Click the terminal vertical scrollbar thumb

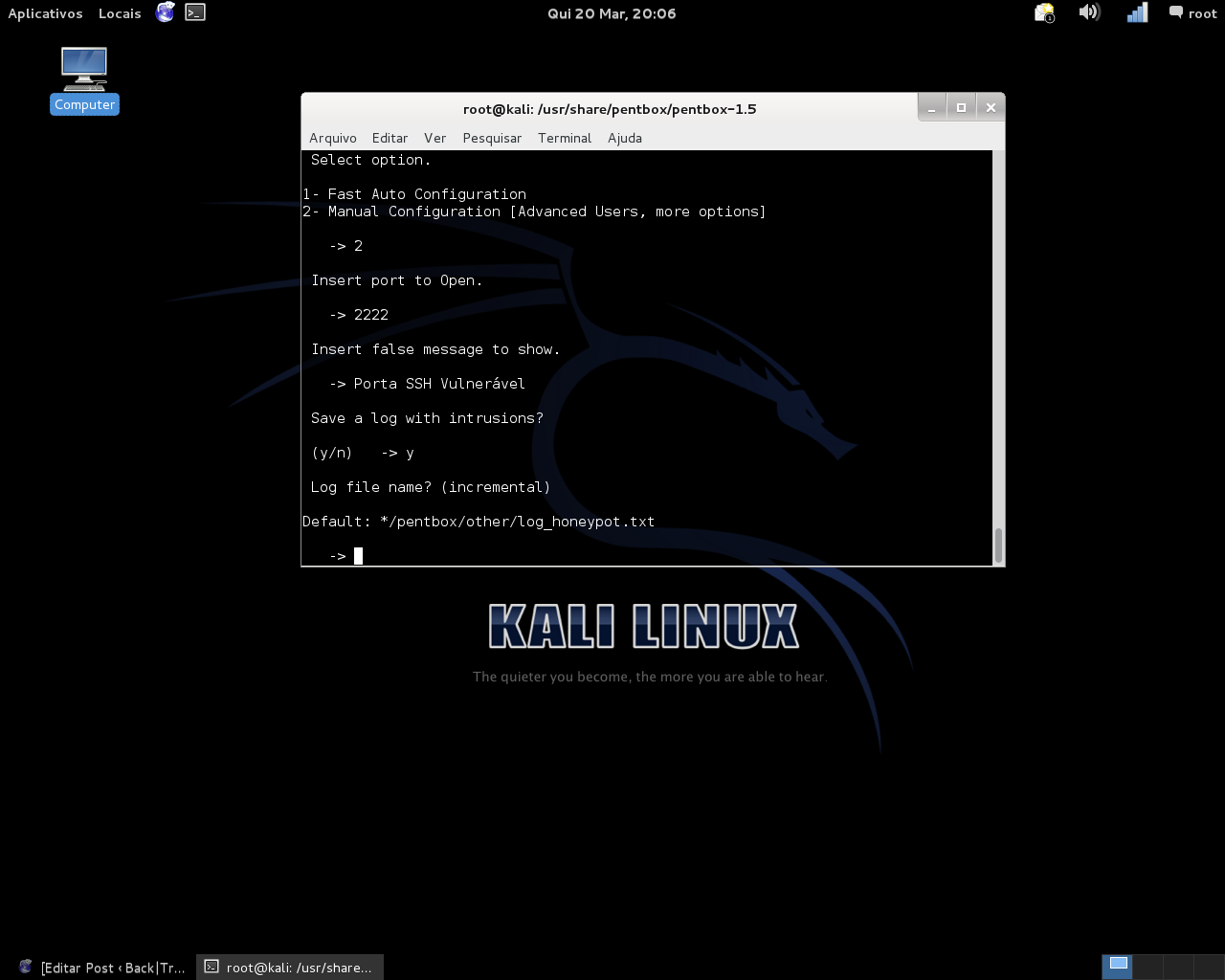[998, 546]
